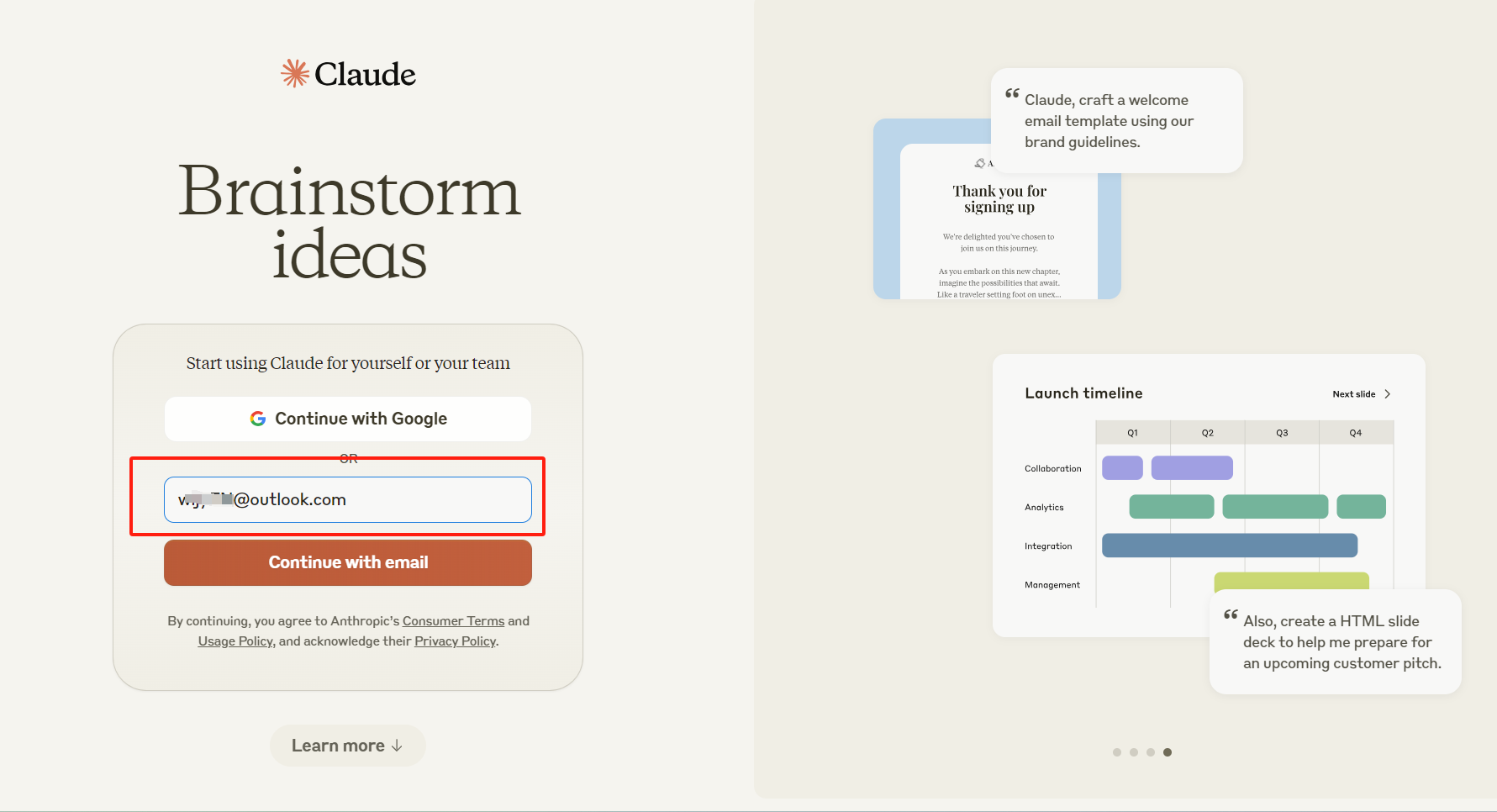Image resolution: width=1497 pixels, height=812 pixels.
Task: Click the Claude wordmark text
Action: coord(365,74)
